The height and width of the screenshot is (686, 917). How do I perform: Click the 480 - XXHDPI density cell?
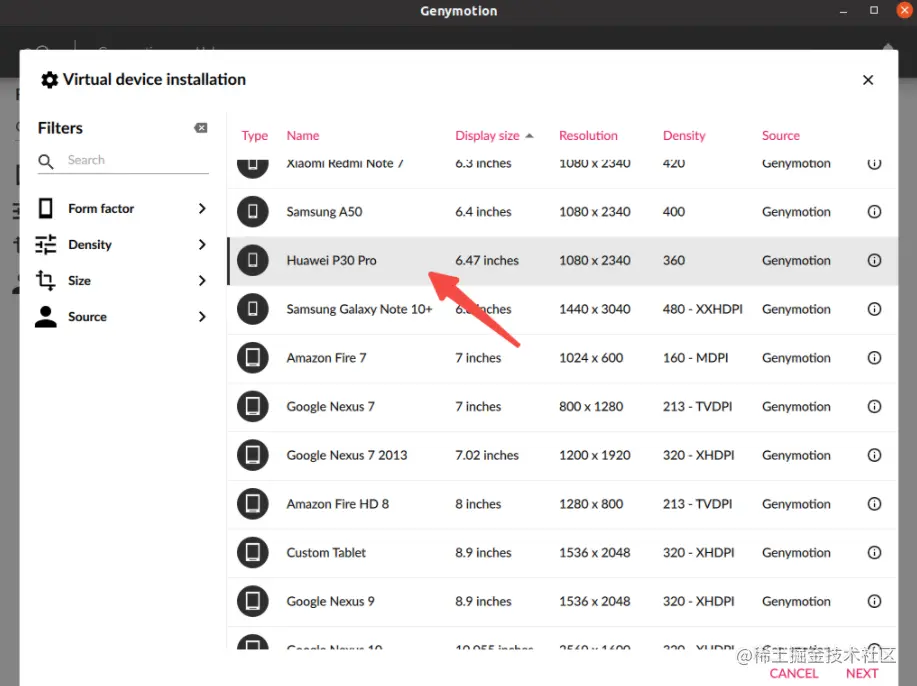[x=702, y=309]
